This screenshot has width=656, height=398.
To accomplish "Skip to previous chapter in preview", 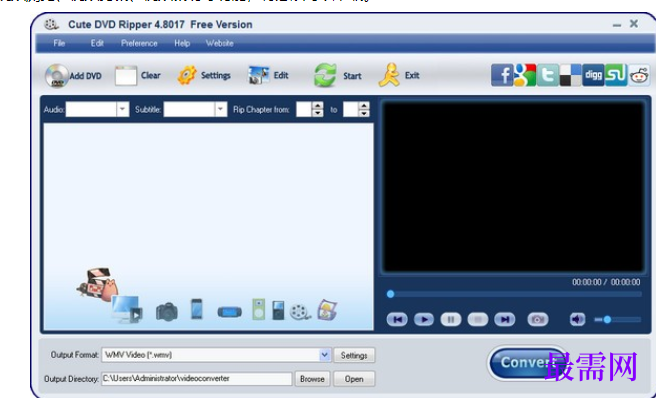I will pyautogui.click(x=397, y=320).
